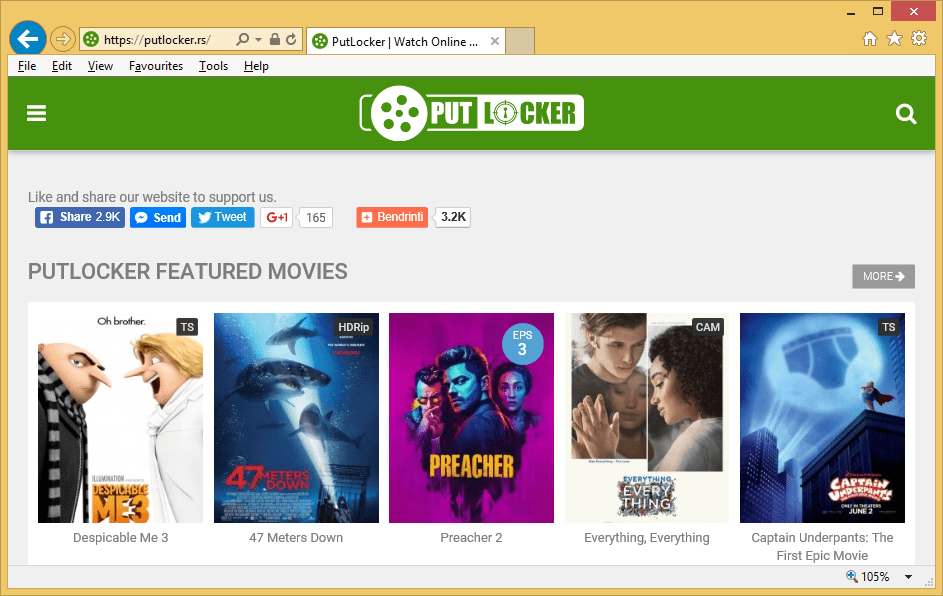943x596 pixels.
Task: Click the Preacher 2 EPS 3 badge
Action: [x=523, y=344]
